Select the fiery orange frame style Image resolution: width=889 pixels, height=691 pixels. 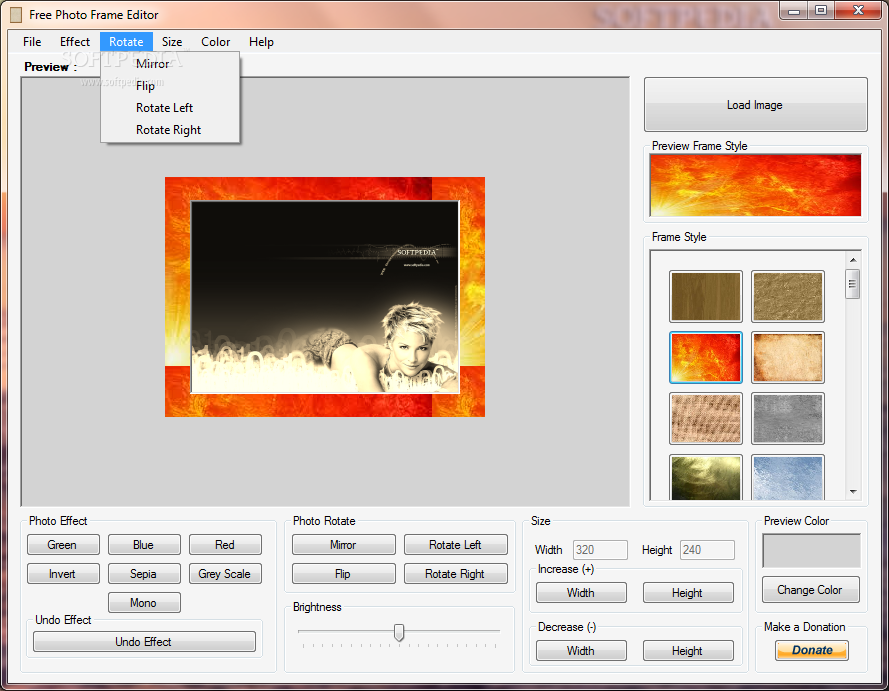[705, 358]
